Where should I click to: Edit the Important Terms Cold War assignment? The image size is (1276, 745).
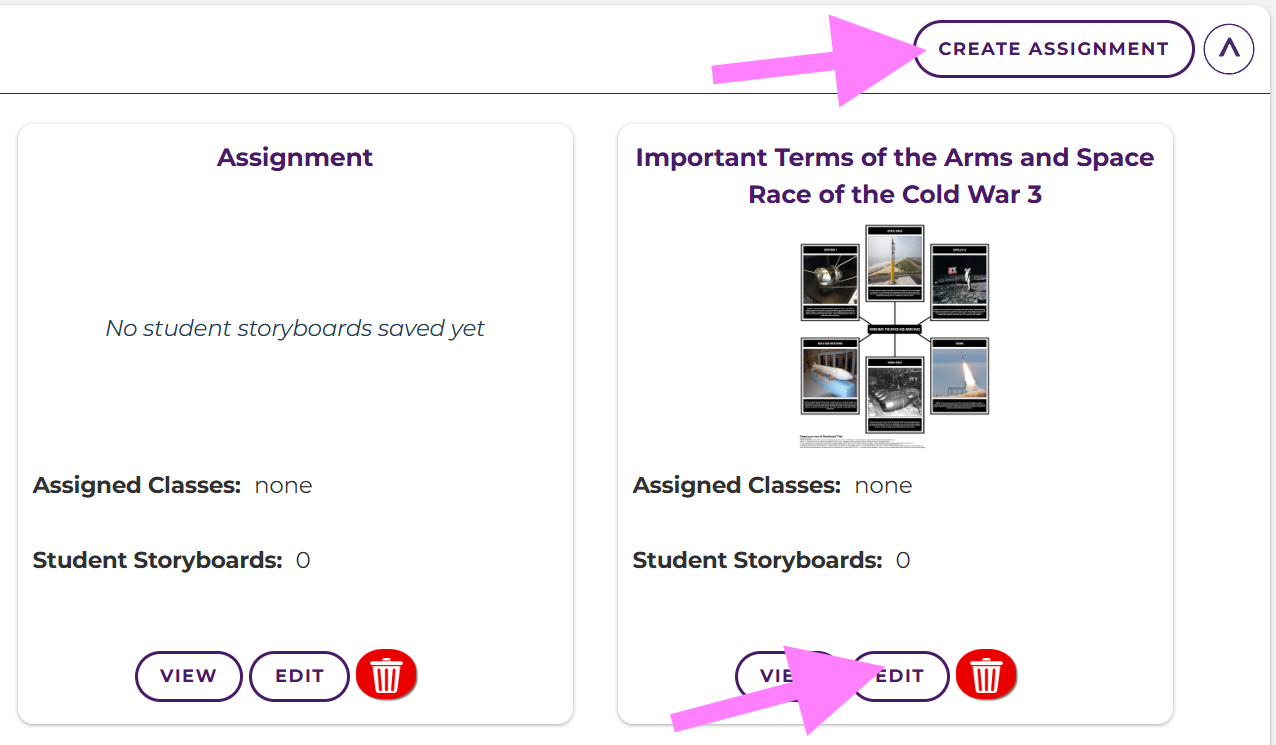pos(905,676)
